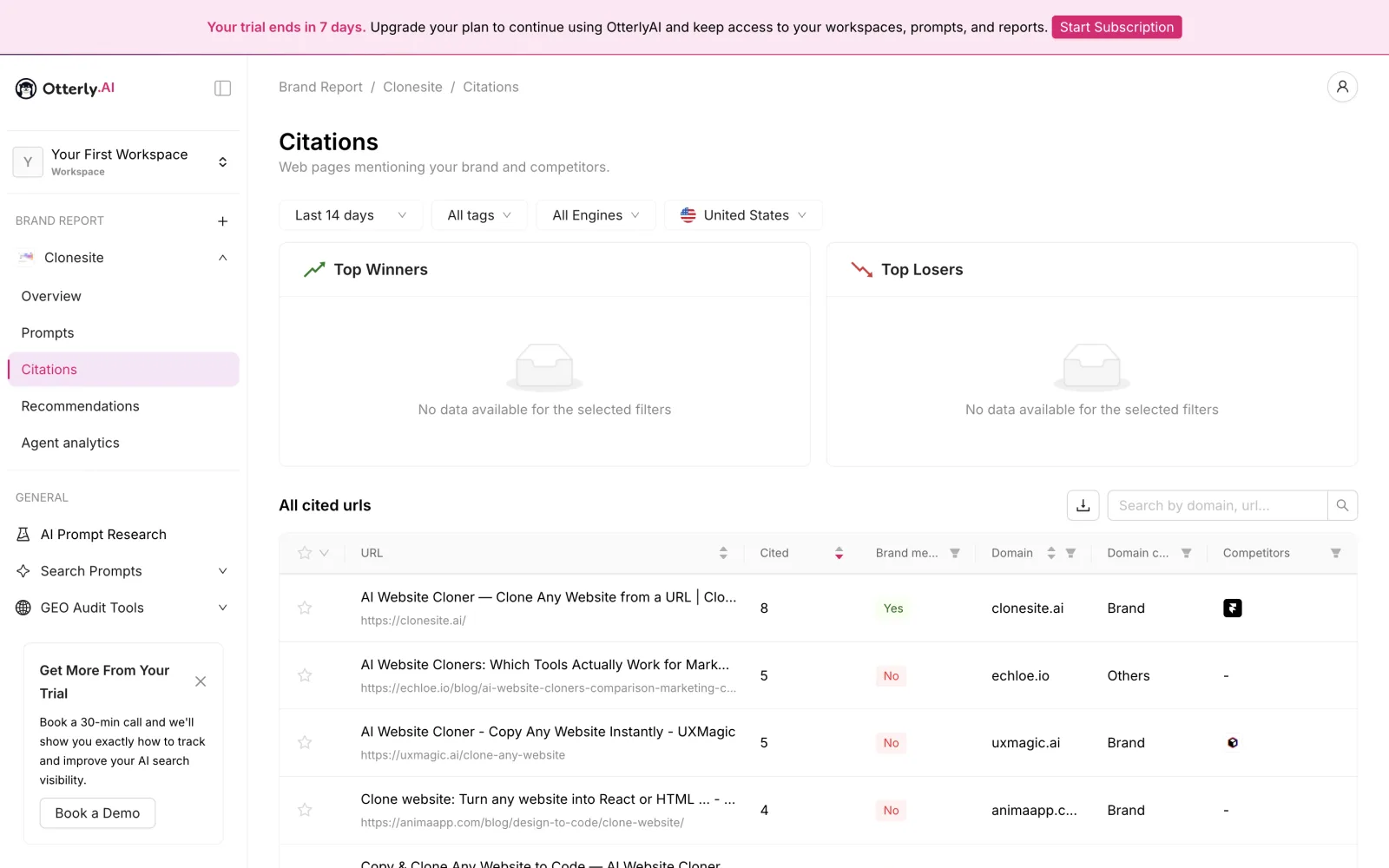Filter the Domain category column
1389x868 pixels.
pos(1186,553)
